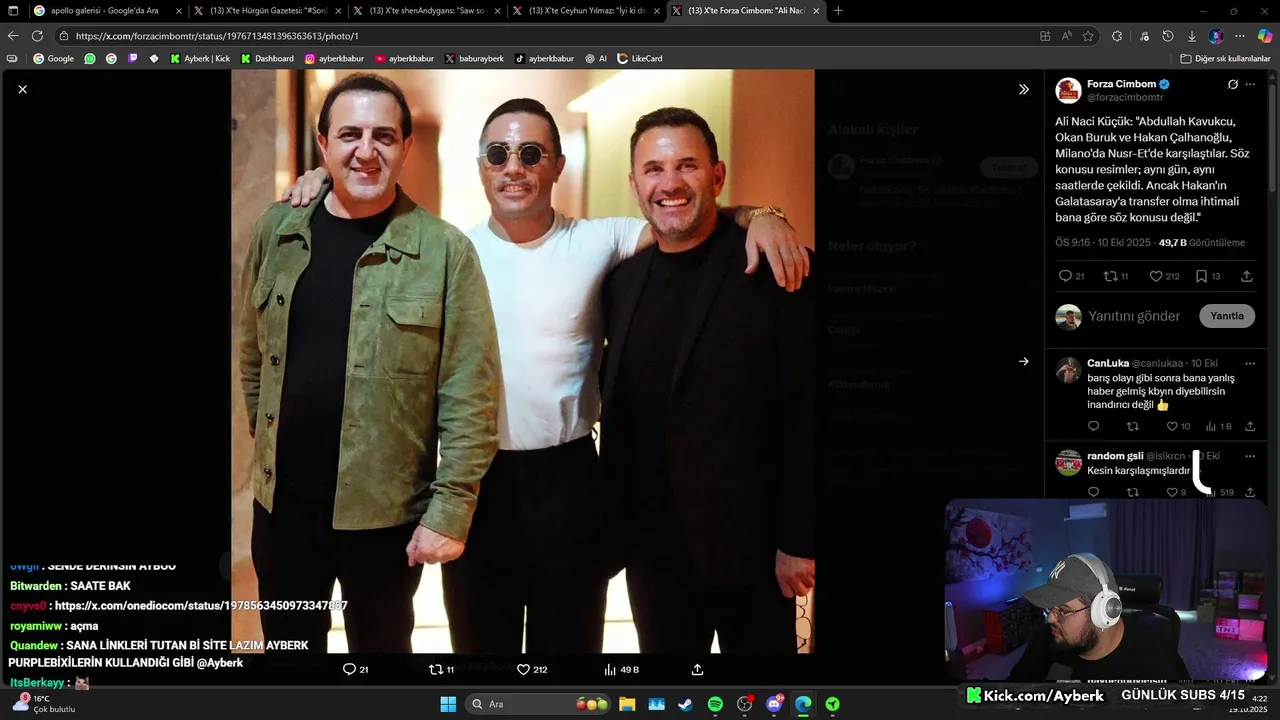1280x720 pixels.
Task: Click the address bar URL
Action: [x=217, y=36]
